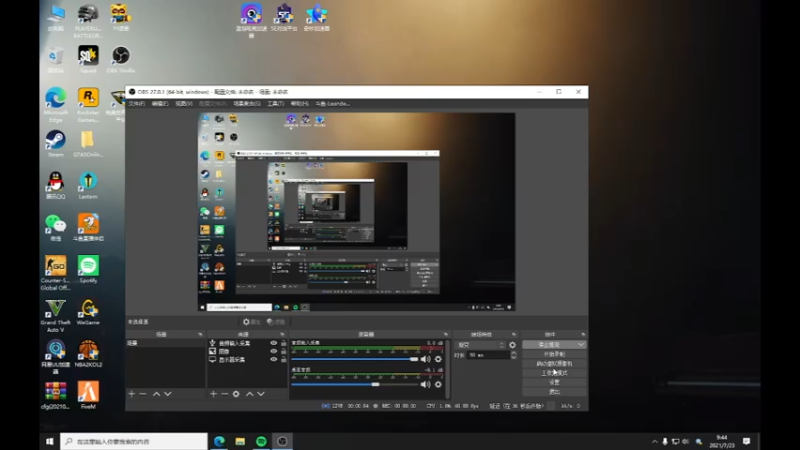Toggle lock on audio input capture source
The image size is (800, 450).
point(284,343)
